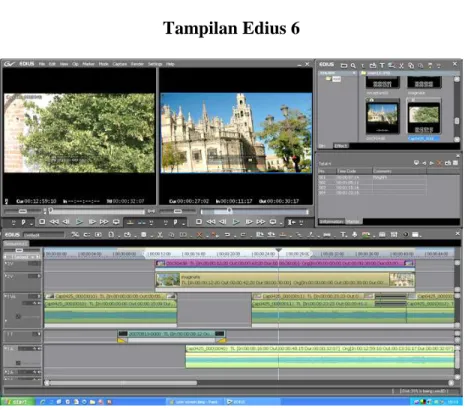Click the Bin window cut scissors icon

[x=401, y=66]
